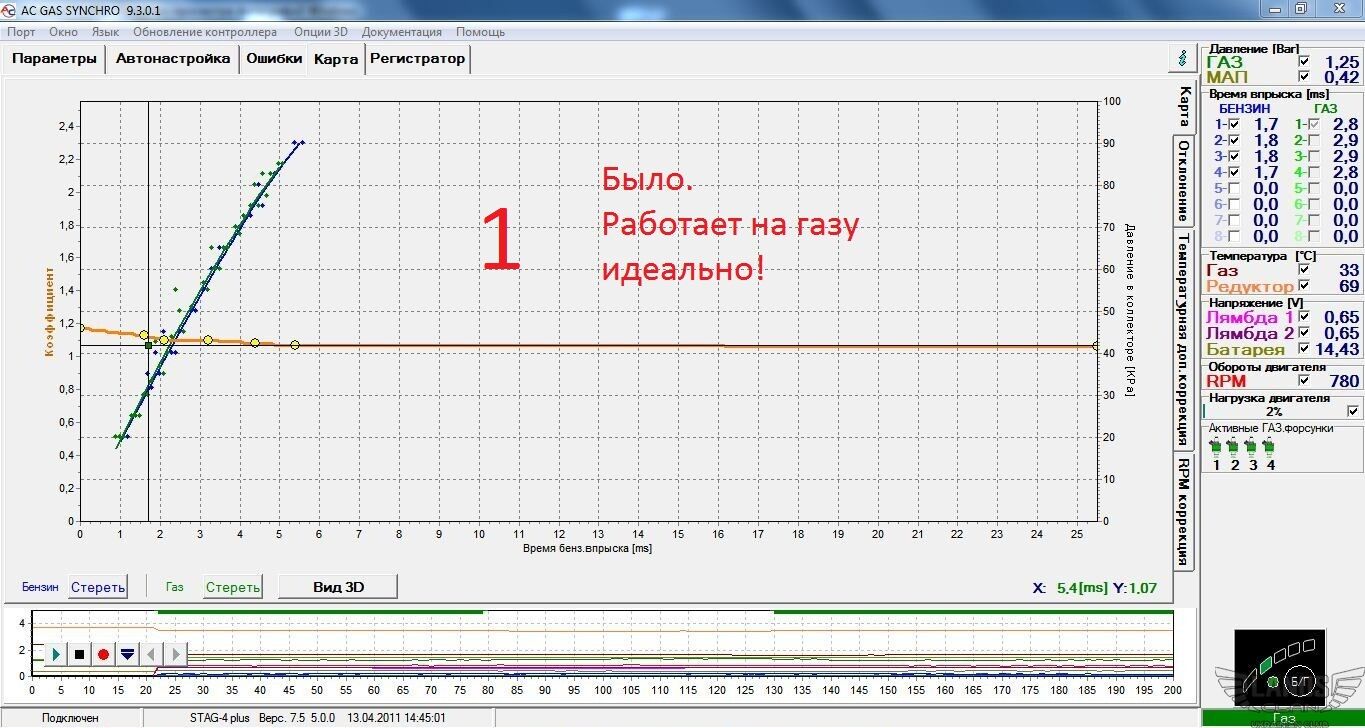
Task: Open the Температурная доп. коррекция side tab
Action: pyautogui.click(x=1184, y=340)
